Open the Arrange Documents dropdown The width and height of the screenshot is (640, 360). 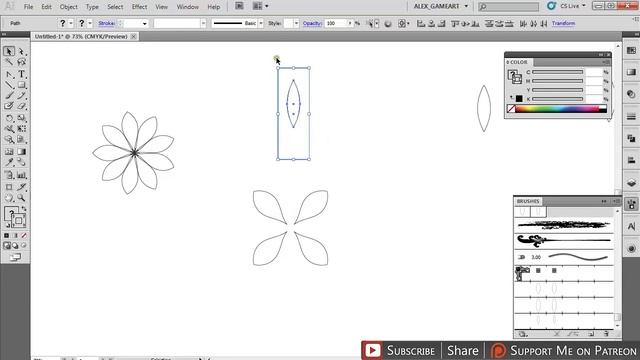pos(260,6)
